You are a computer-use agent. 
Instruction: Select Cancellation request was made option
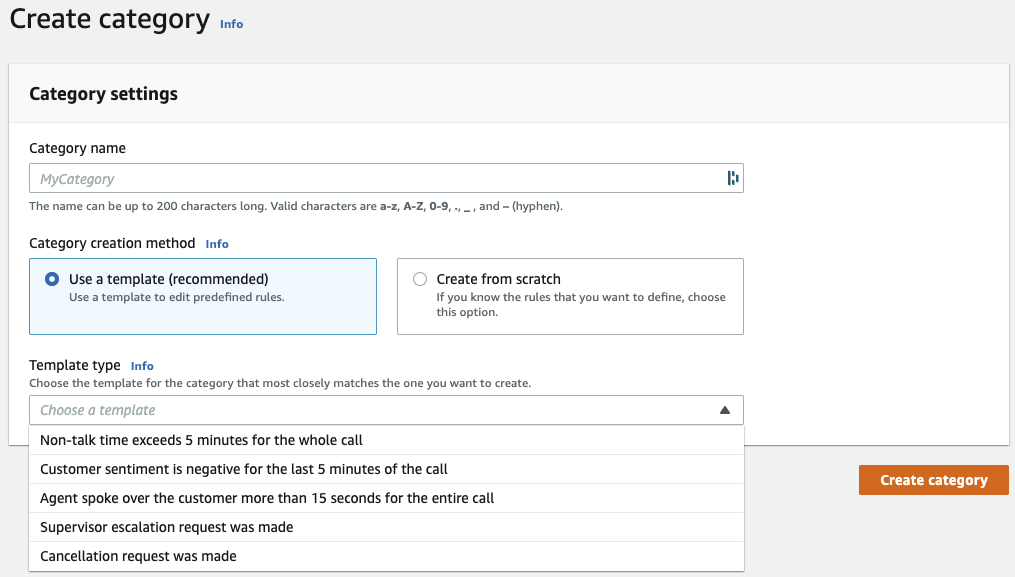click(138, 556)
